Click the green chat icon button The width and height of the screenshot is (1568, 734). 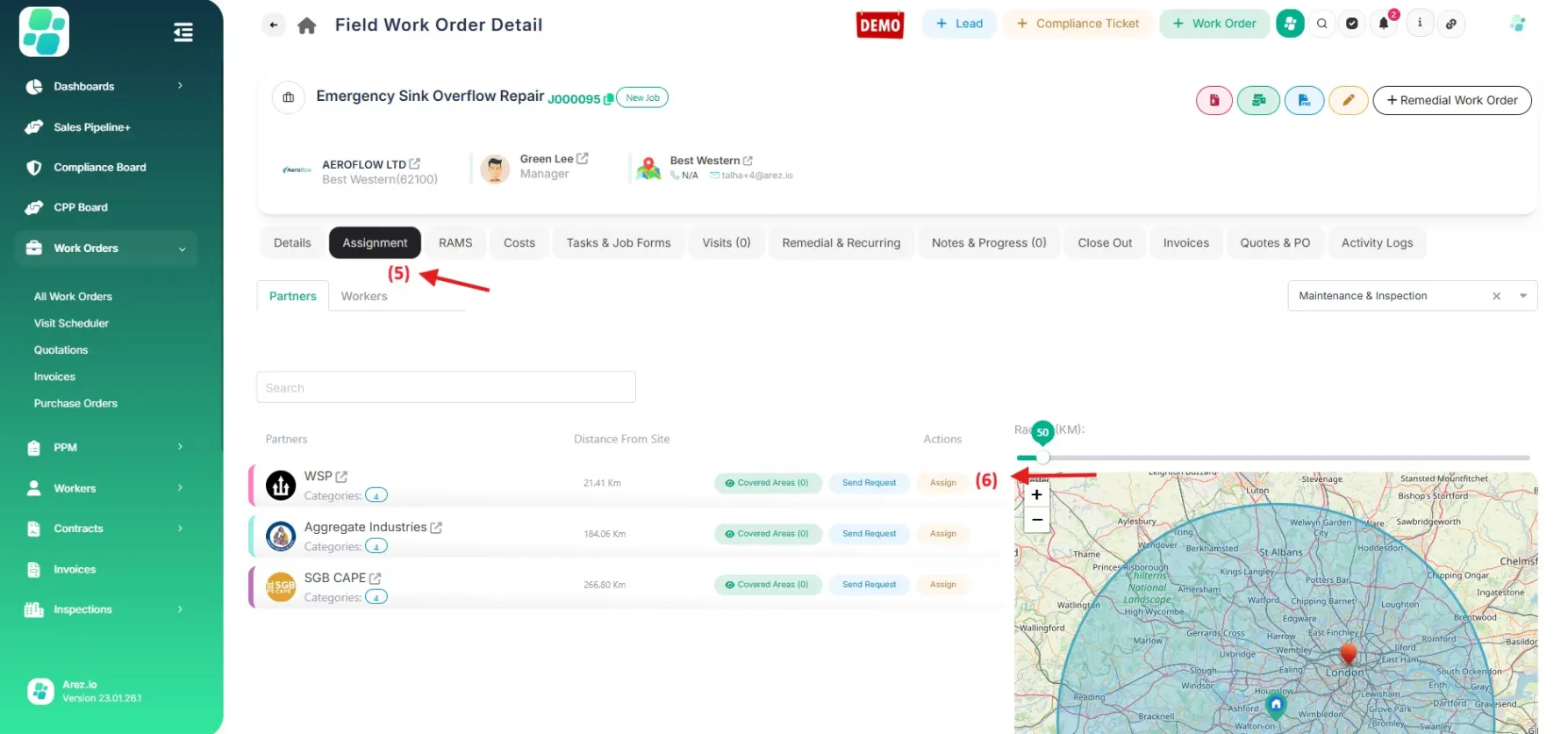1258,100
